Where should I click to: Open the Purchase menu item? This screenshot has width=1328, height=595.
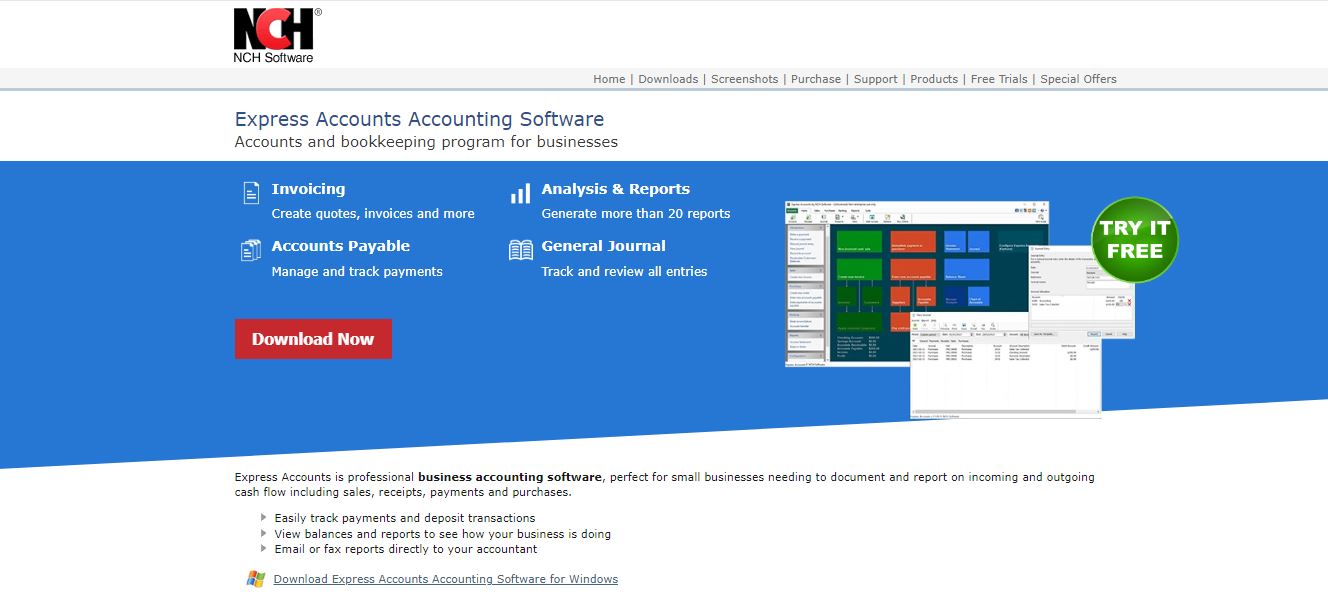click(816, 79)
